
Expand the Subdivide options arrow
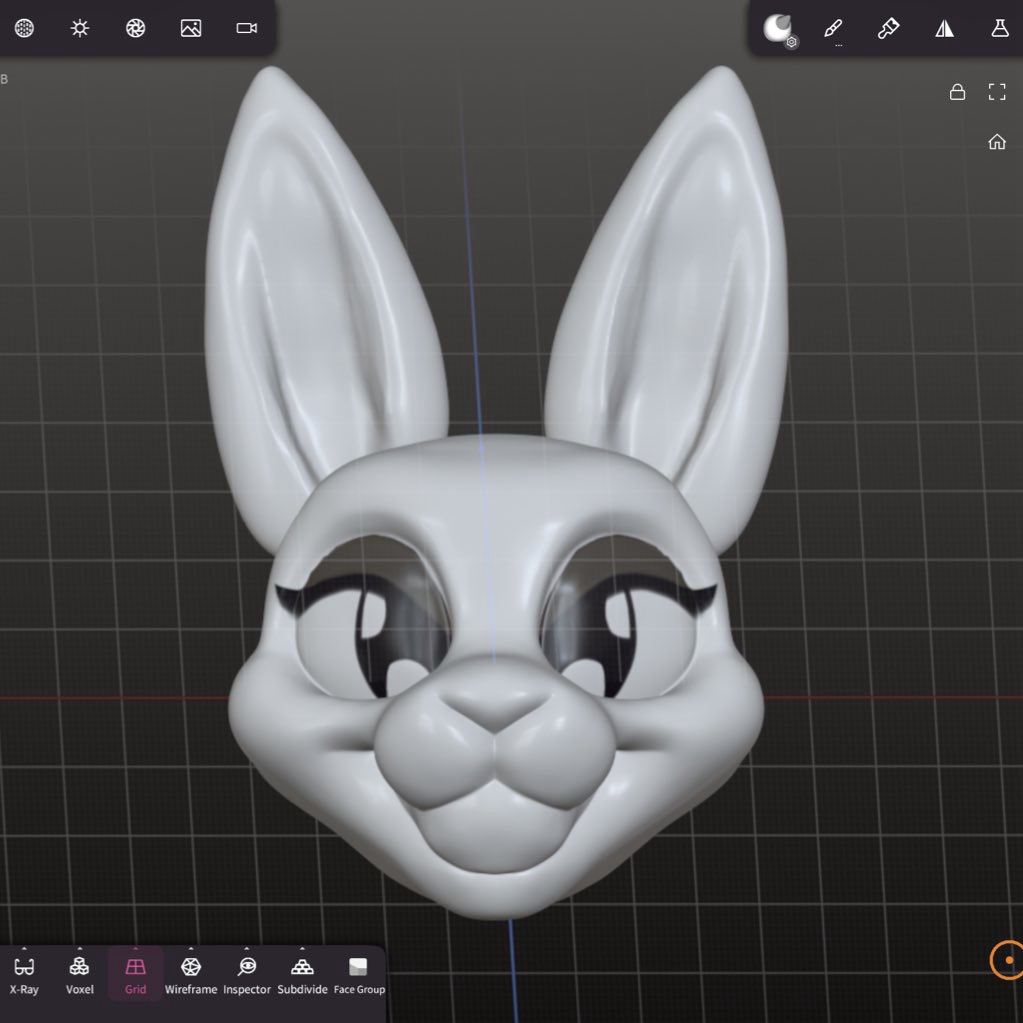point(302,949)
